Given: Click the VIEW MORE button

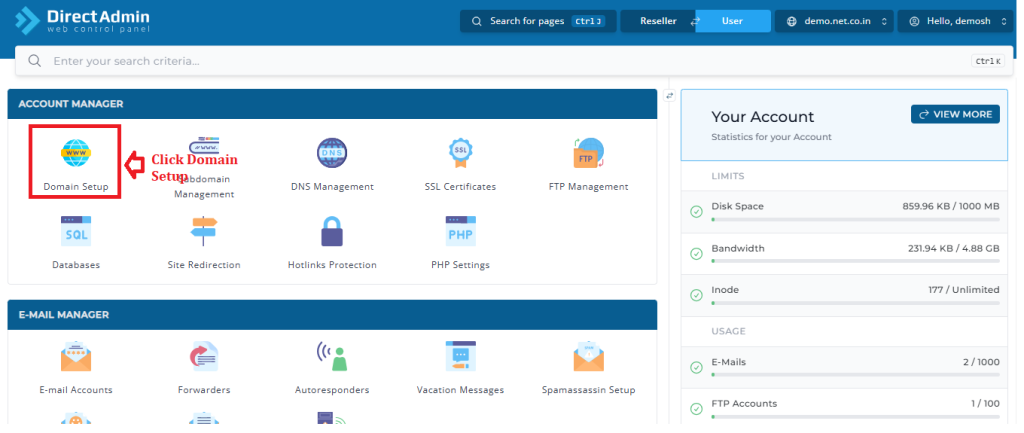Looking at the screenshot, I should pos(955,114).
